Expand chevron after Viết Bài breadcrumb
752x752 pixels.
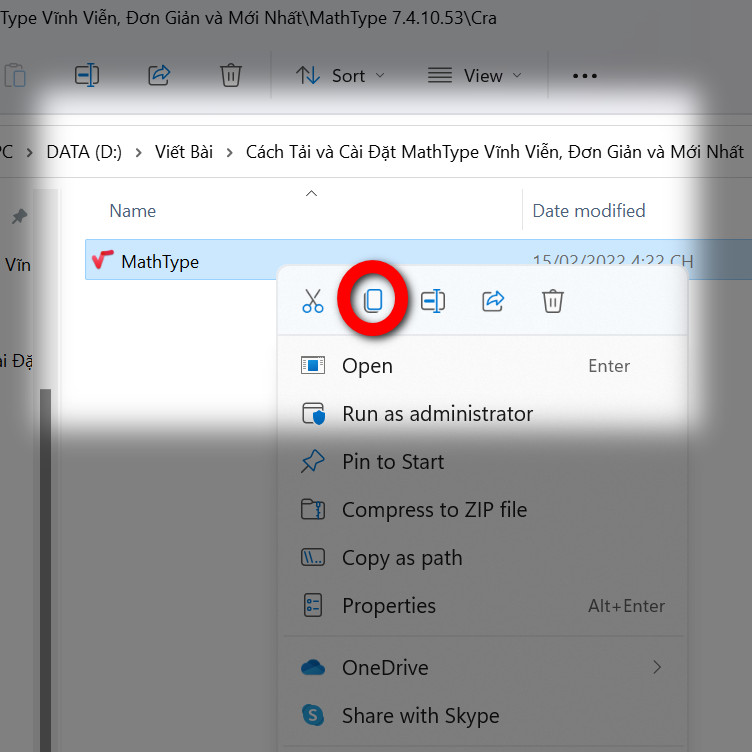coord(230,153)
